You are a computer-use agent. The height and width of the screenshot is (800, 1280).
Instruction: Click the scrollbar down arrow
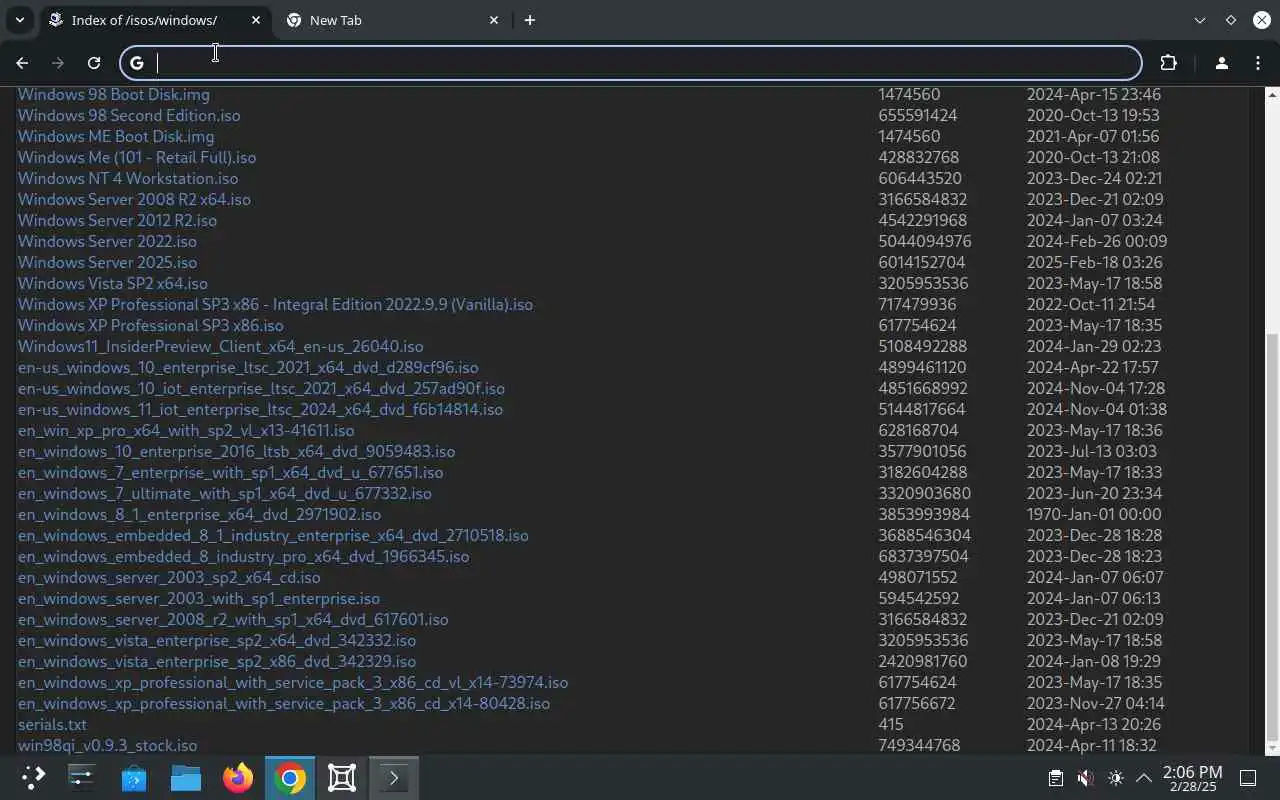coord(1272,748)
